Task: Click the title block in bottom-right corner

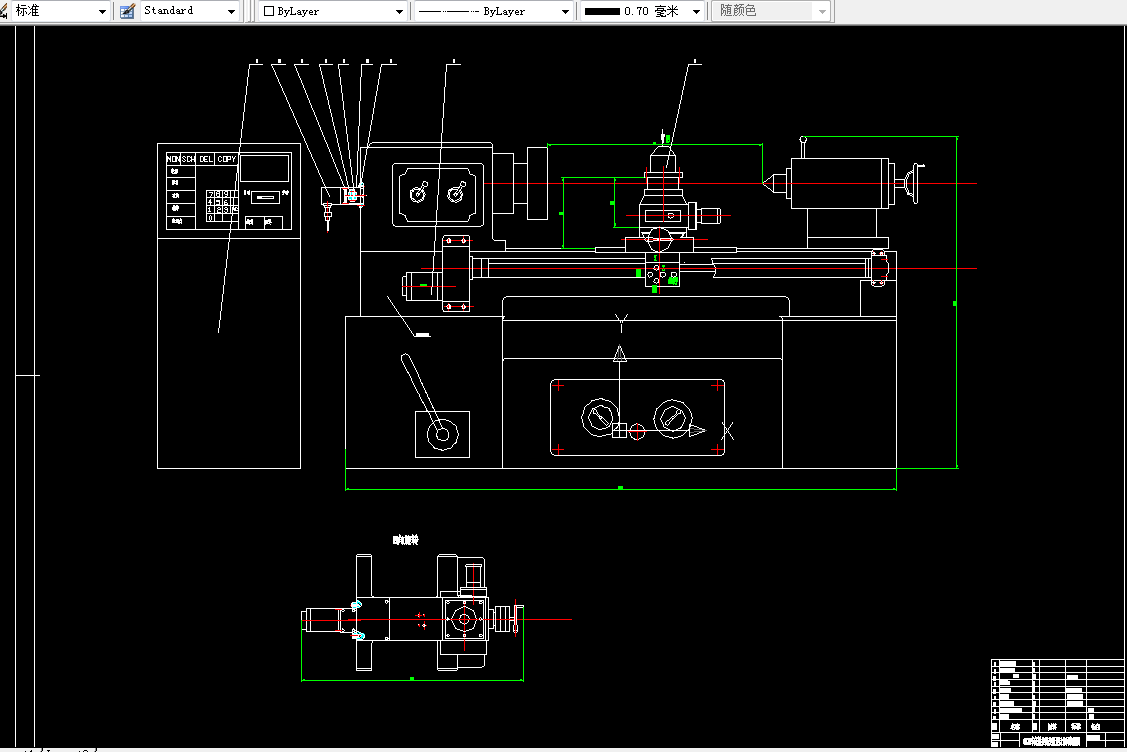Action: (1058, 703)
